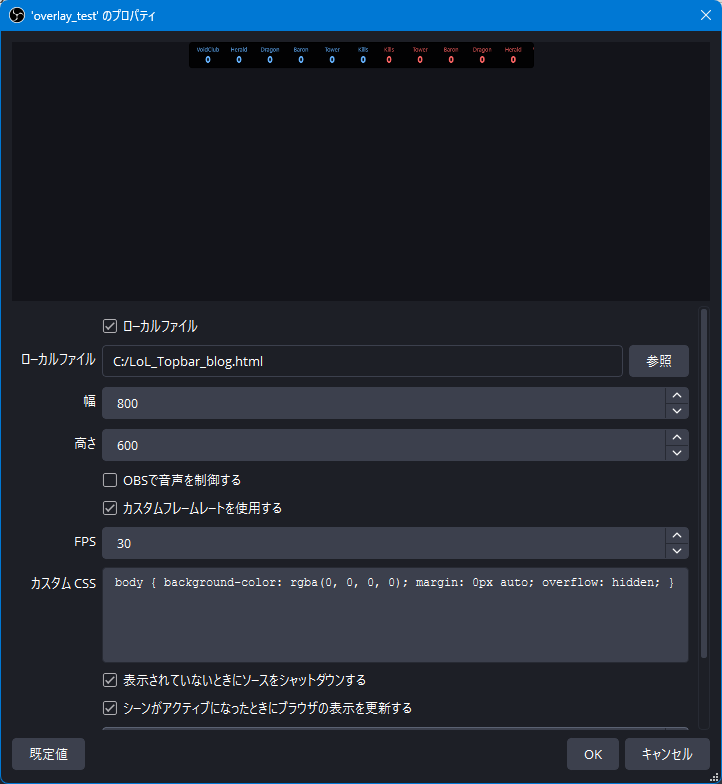Increase the 高さ value with up arrow

(x=677, y=438)
